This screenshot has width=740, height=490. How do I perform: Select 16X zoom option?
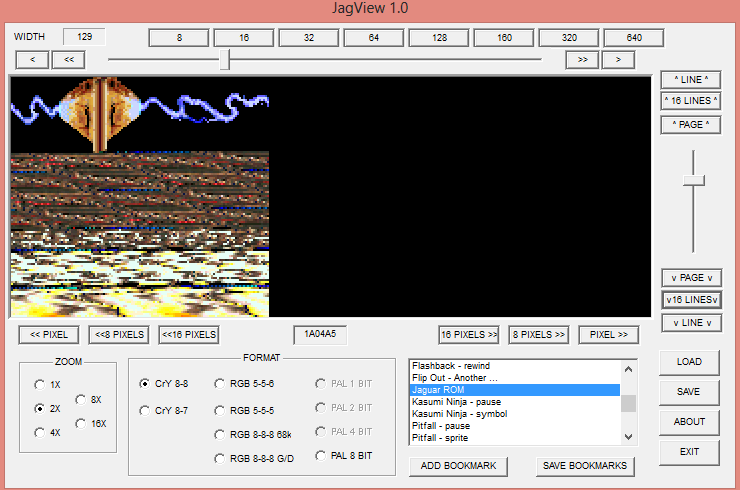point(81,424)
